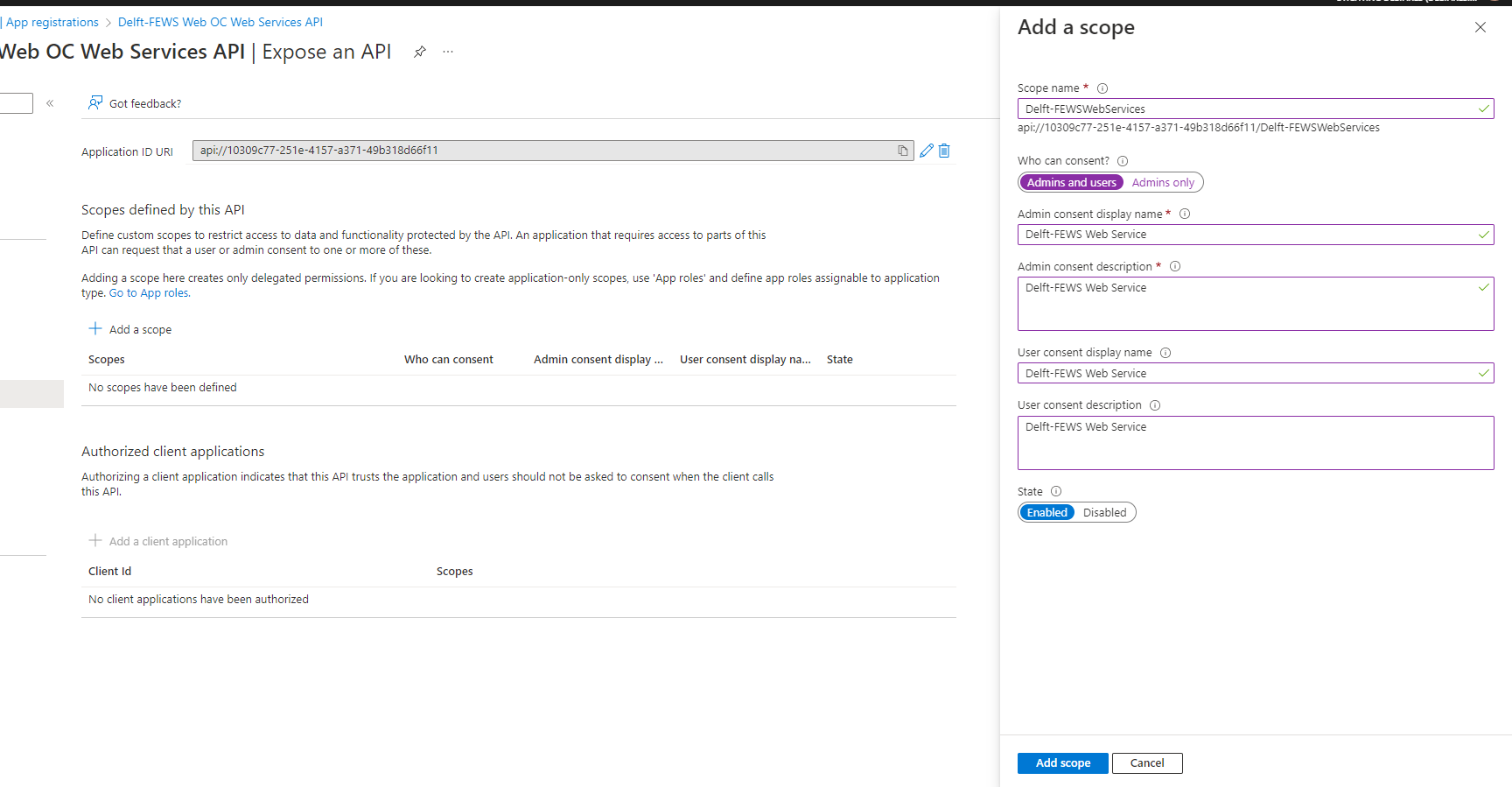Viewport: 1512px width, 787px height.
Task: Click the State column header
Action: click(840, 360)
